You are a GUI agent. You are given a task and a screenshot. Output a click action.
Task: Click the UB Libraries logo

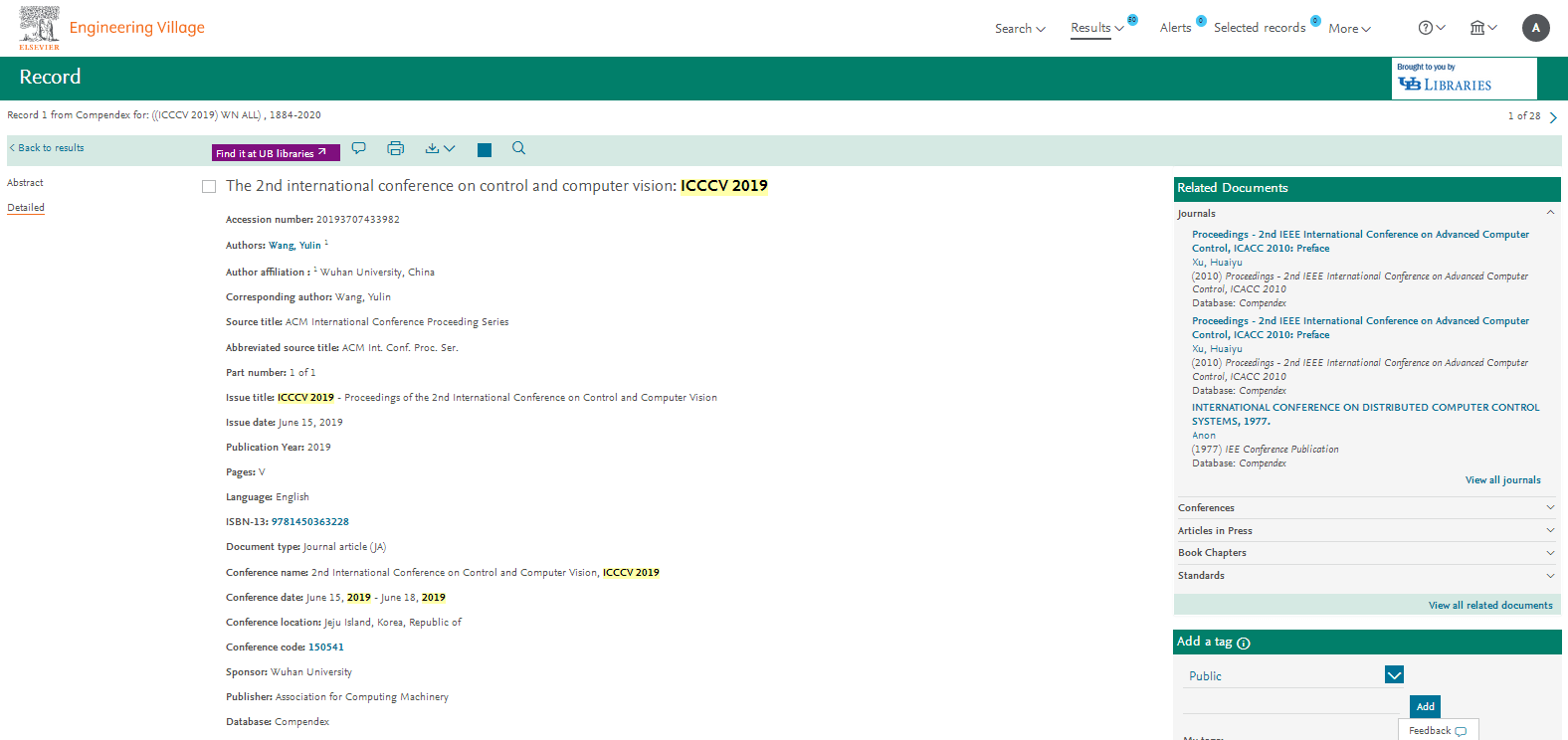1465,79
